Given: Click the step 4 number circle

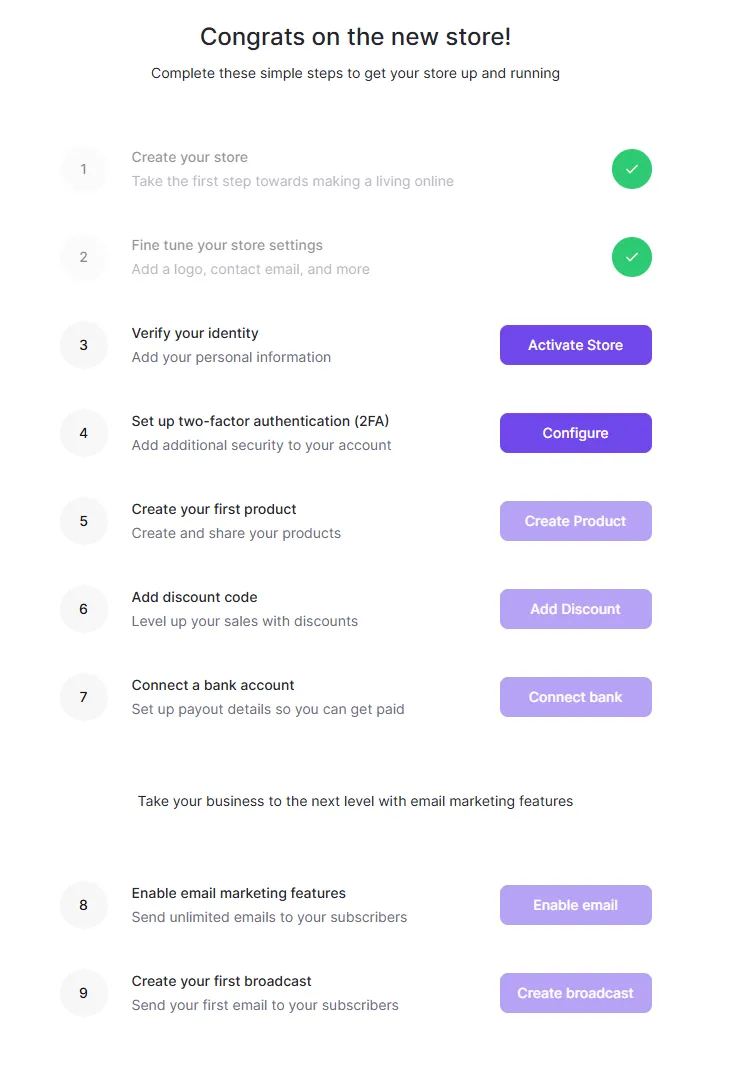Looking at the screenshot, I should pos(83,433).
